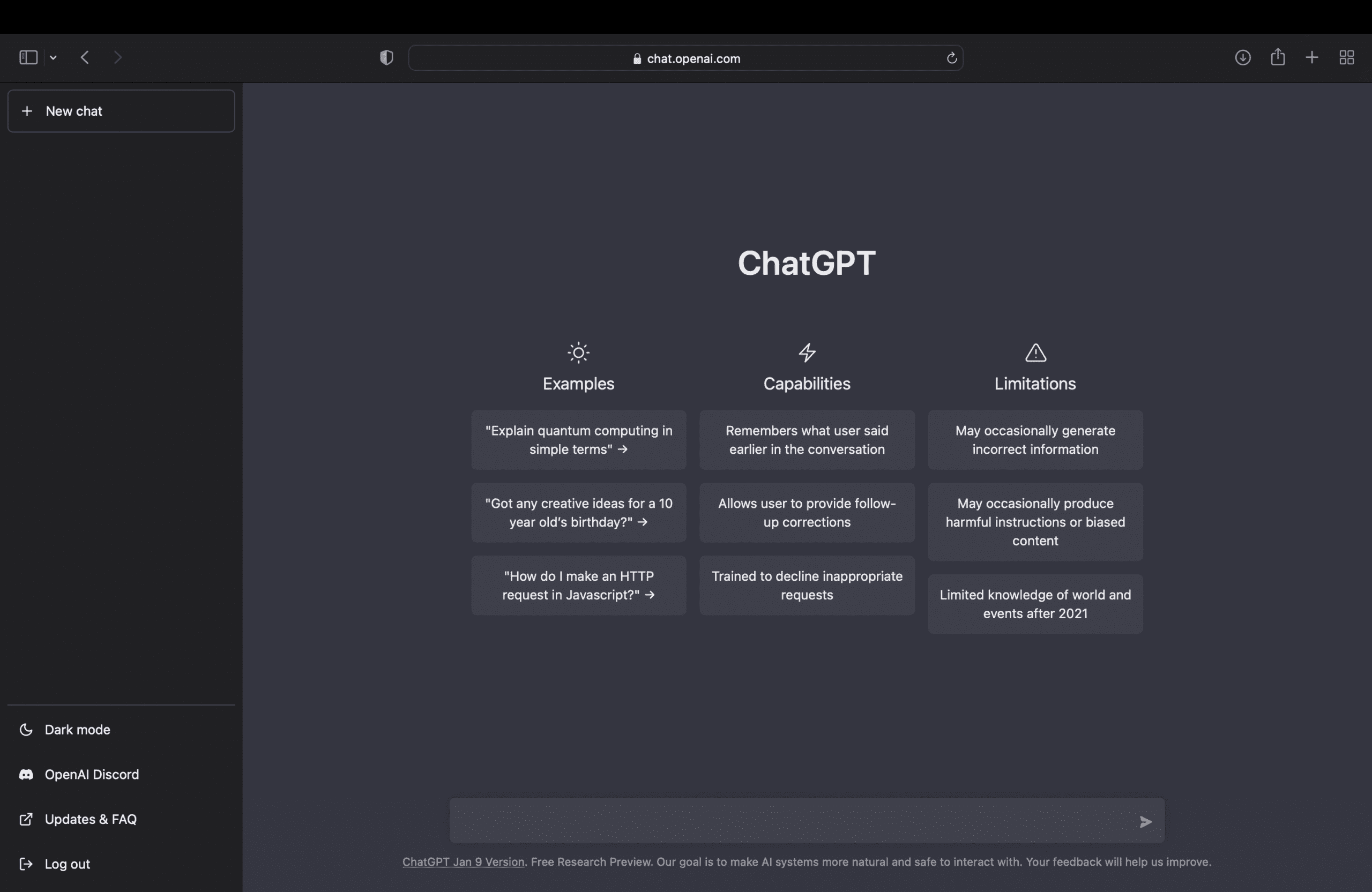Screen dimensions: 1372x892
Task: Open the Share menu icon
Action: pos(1278,57)
